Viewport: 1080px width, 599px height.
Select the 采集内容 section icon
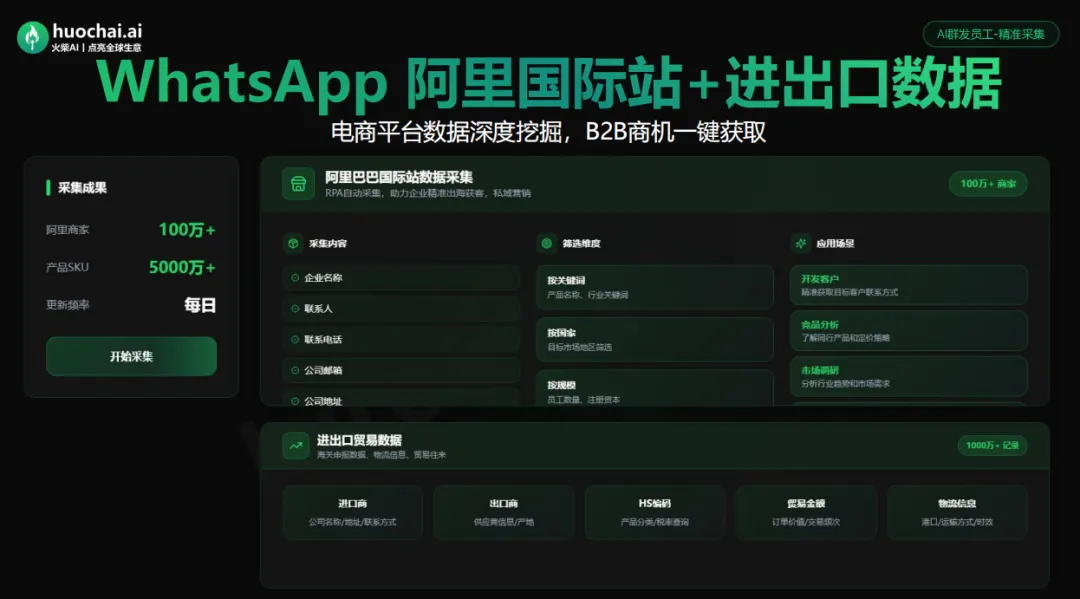point(292,242)
